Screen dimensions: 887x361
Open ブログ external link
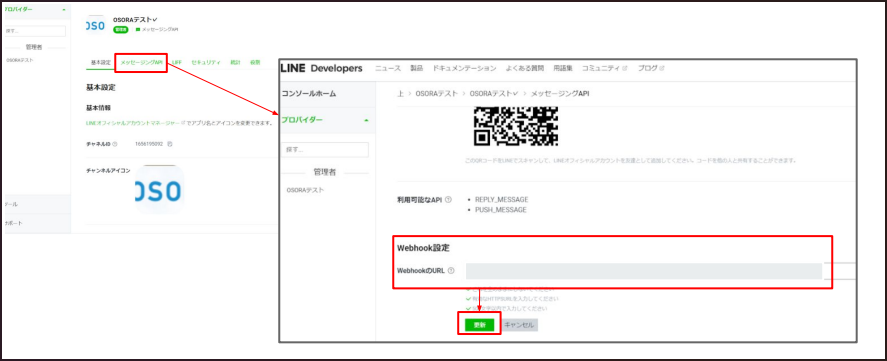click(x=651, y=68)
